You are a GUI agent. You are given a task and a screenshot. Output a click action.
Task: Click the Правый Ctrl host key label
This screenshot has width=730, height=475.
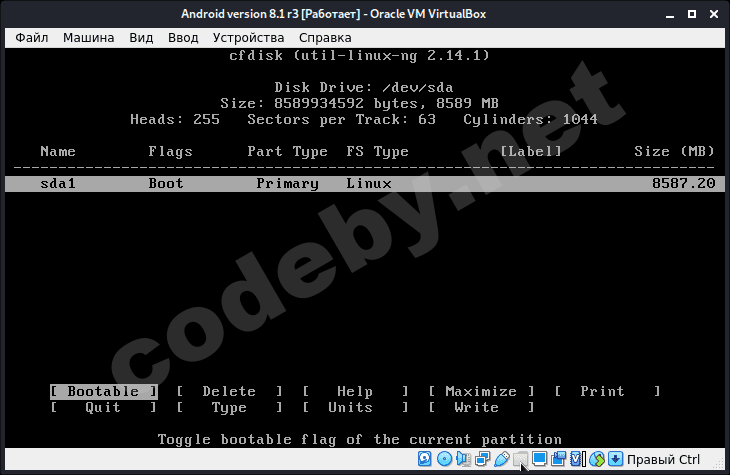[663, 460]
